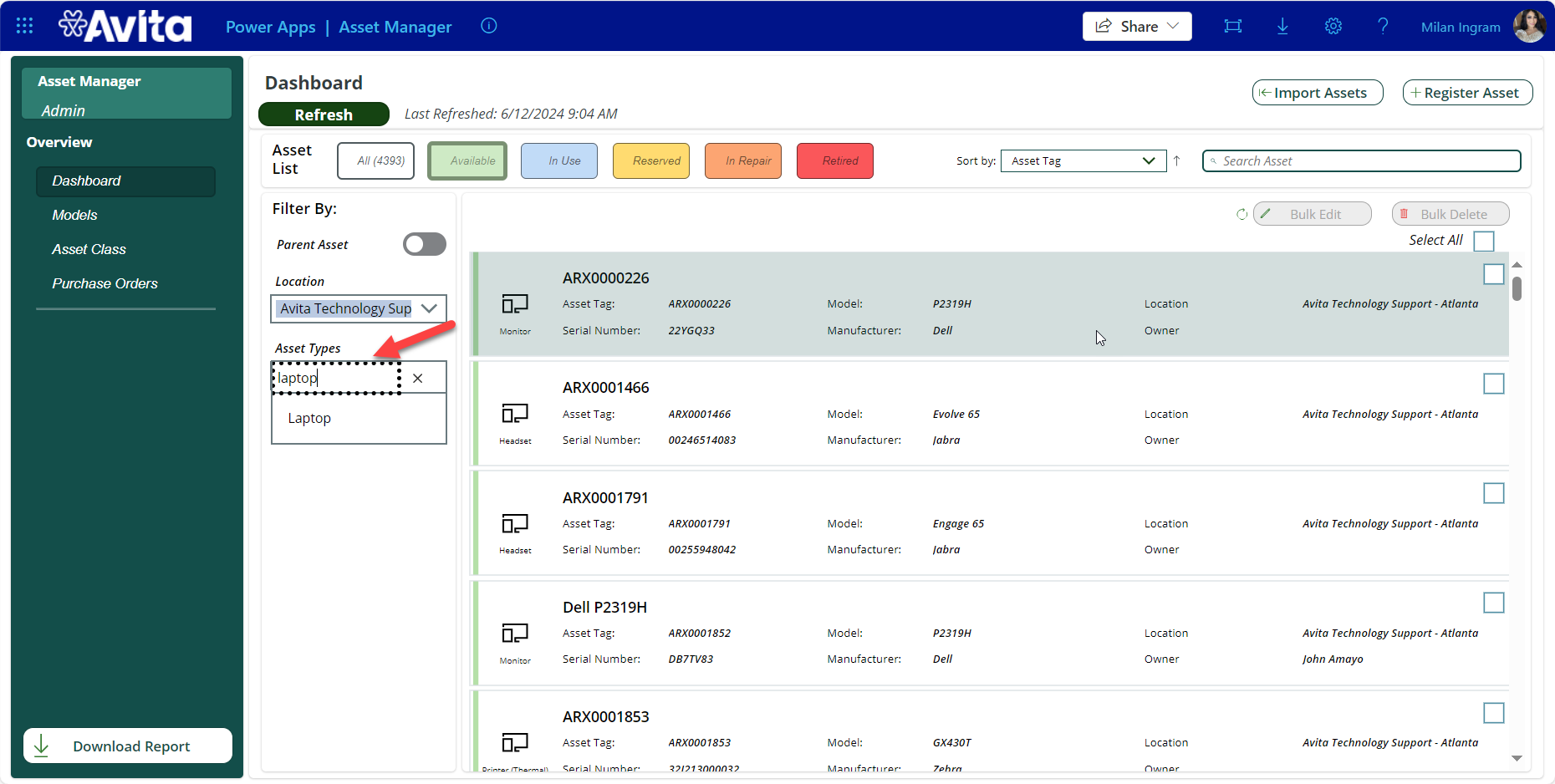Filter assets by Available status
Image resolution: width=1555 pixels, height=784 pixels.
467,160
